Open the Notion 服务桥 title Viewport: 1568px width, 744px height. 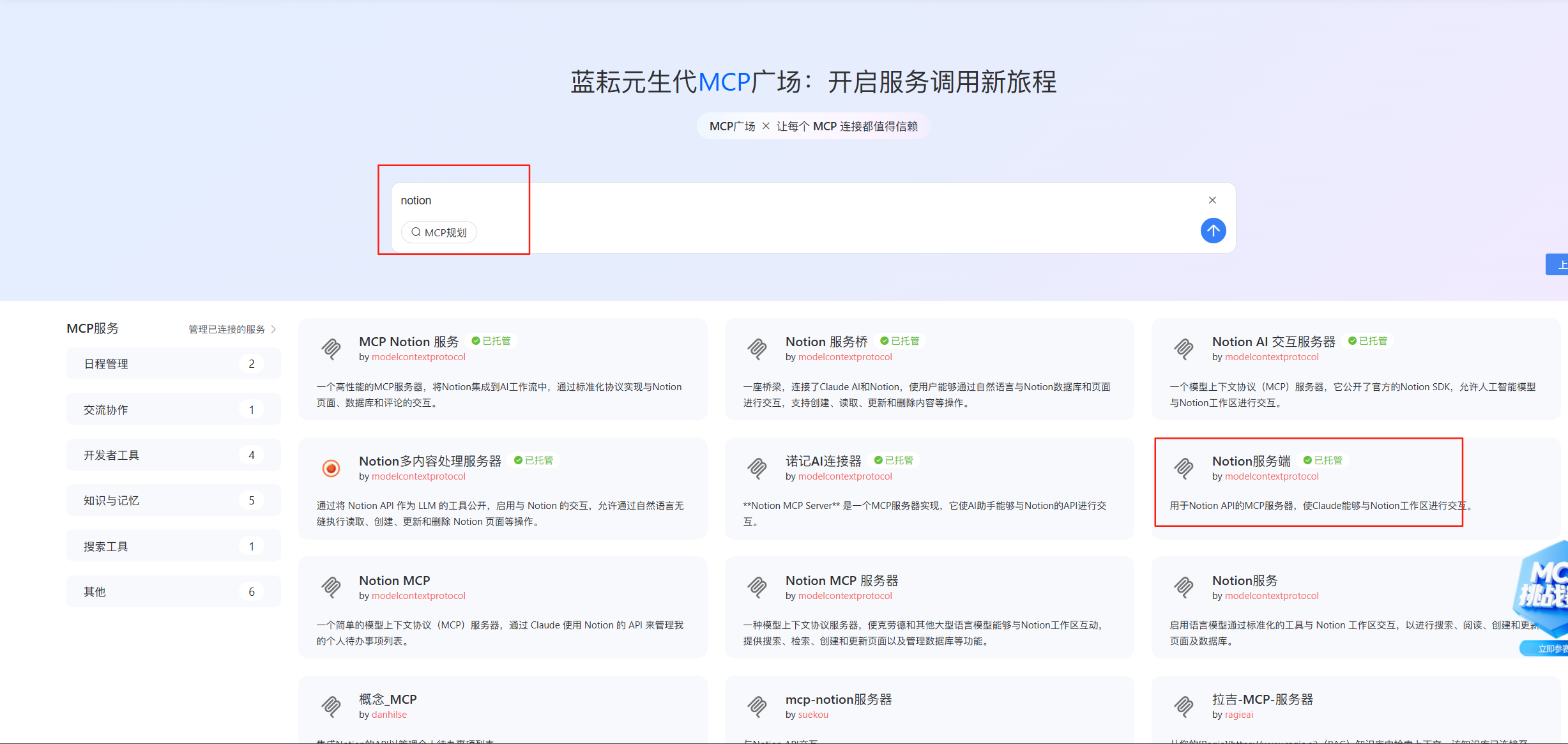click(x=826, y=342)
